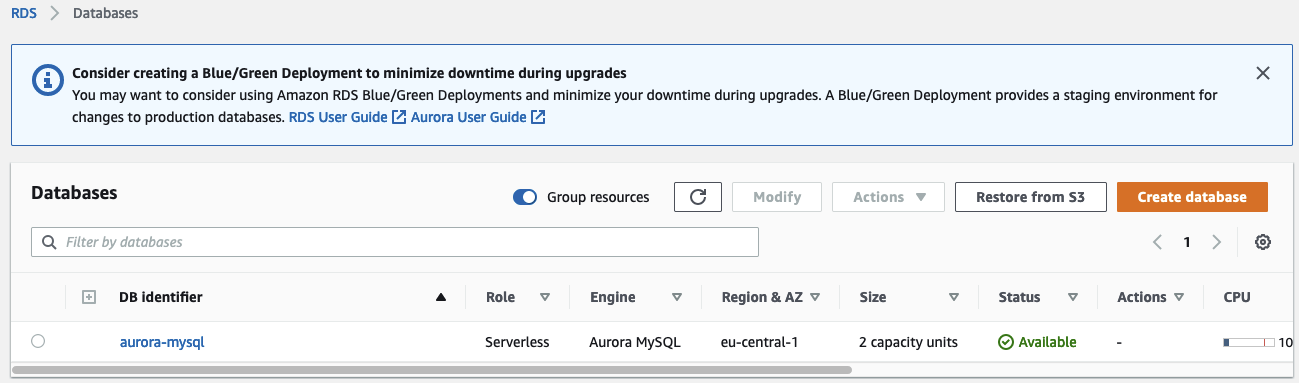Click the CPU column header
The image size is (1299, 383).
tap(1237, 297)
